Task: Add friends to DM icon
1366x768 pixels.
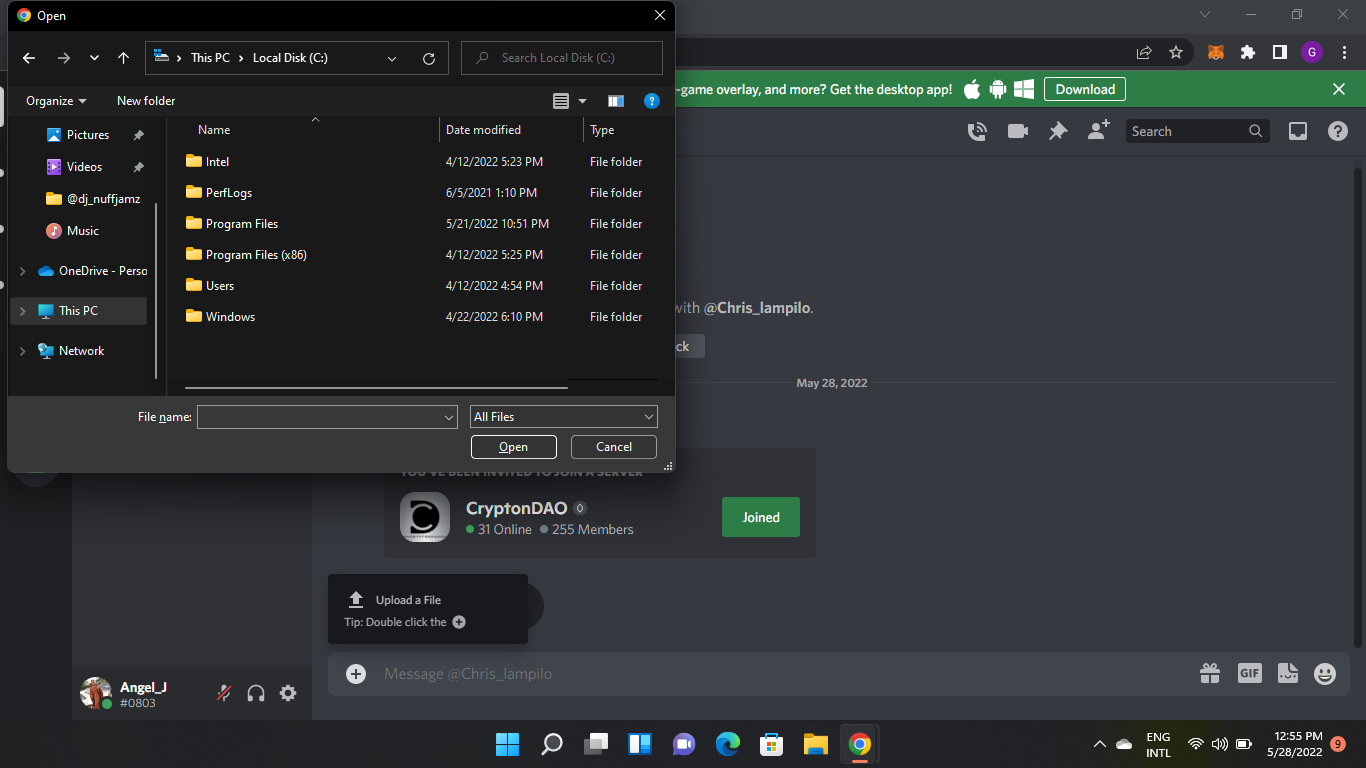Action: point(1099,131)
